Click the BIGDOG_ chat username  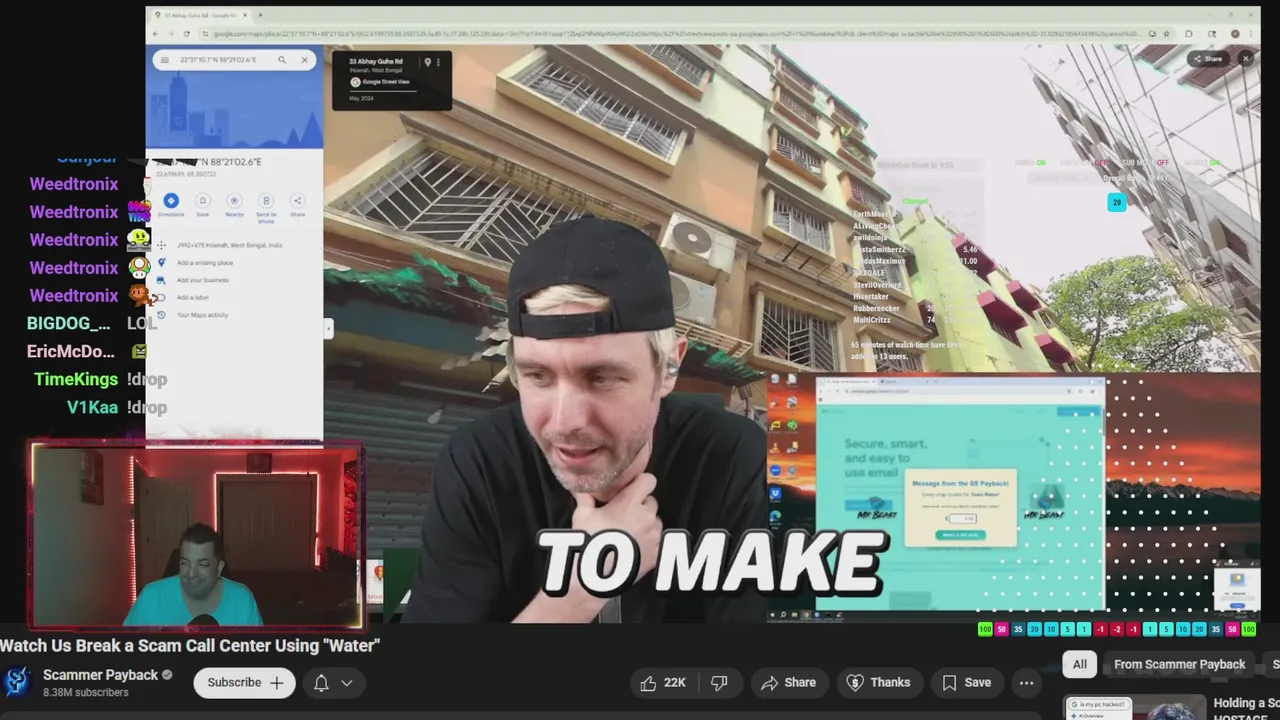pyautogui.click(x=68, y=324)
